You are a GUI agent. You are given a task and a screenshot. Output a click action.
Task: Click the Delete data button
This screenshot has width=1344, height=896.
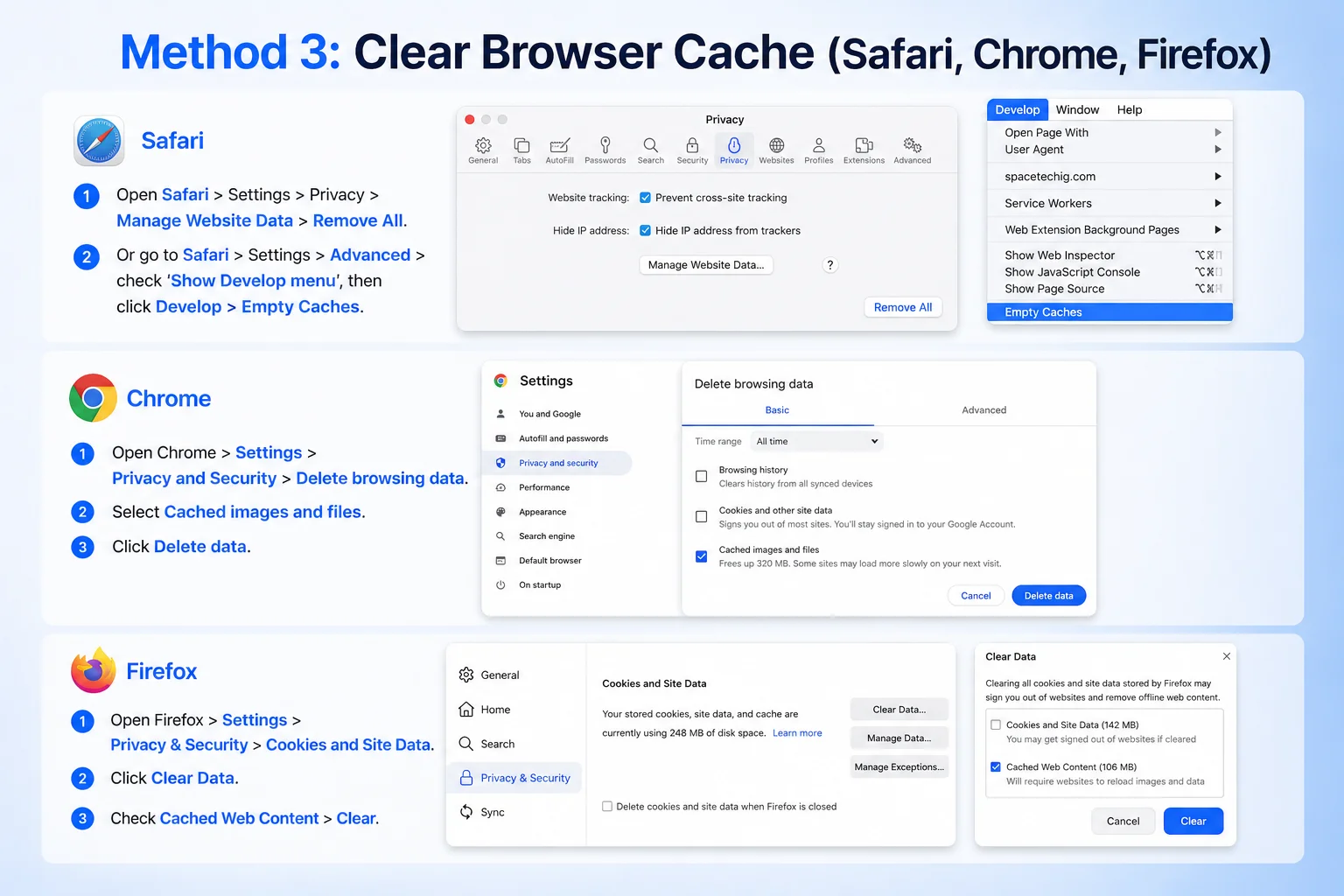pos(1048,596)
